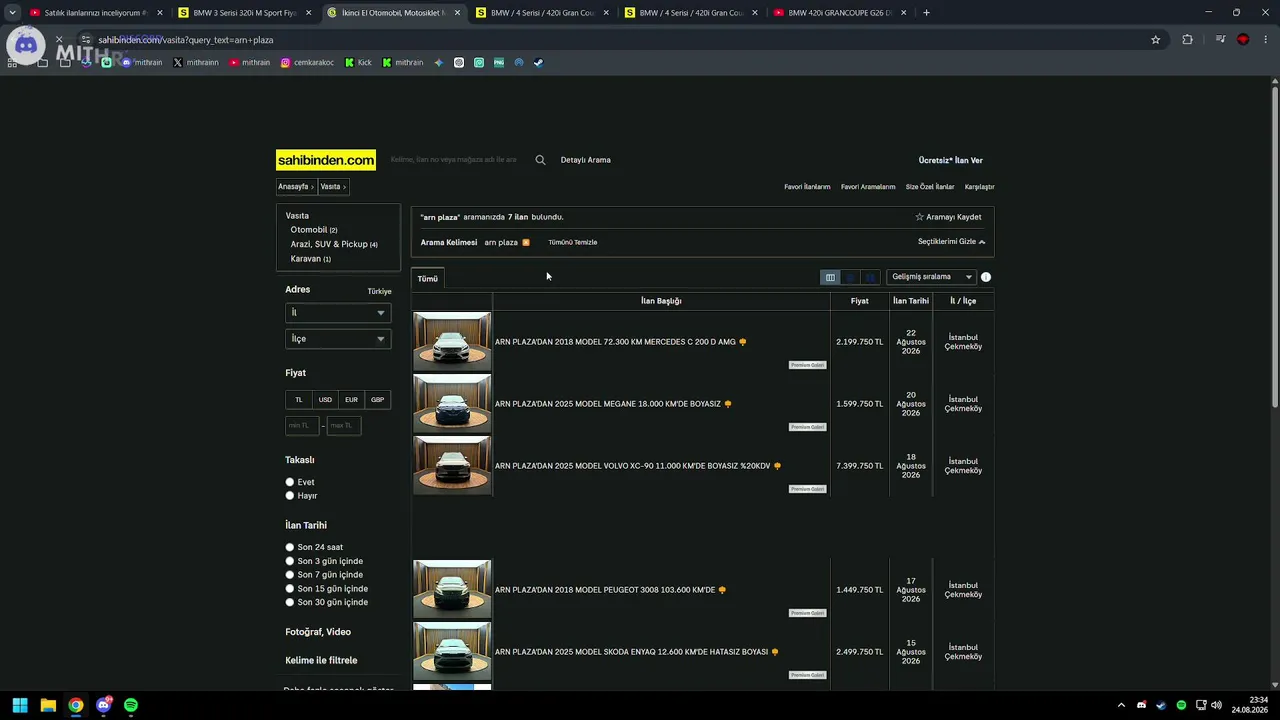Click the min TL price field
Viewport: 1280px width, 720px height.
tap(302, 426)
